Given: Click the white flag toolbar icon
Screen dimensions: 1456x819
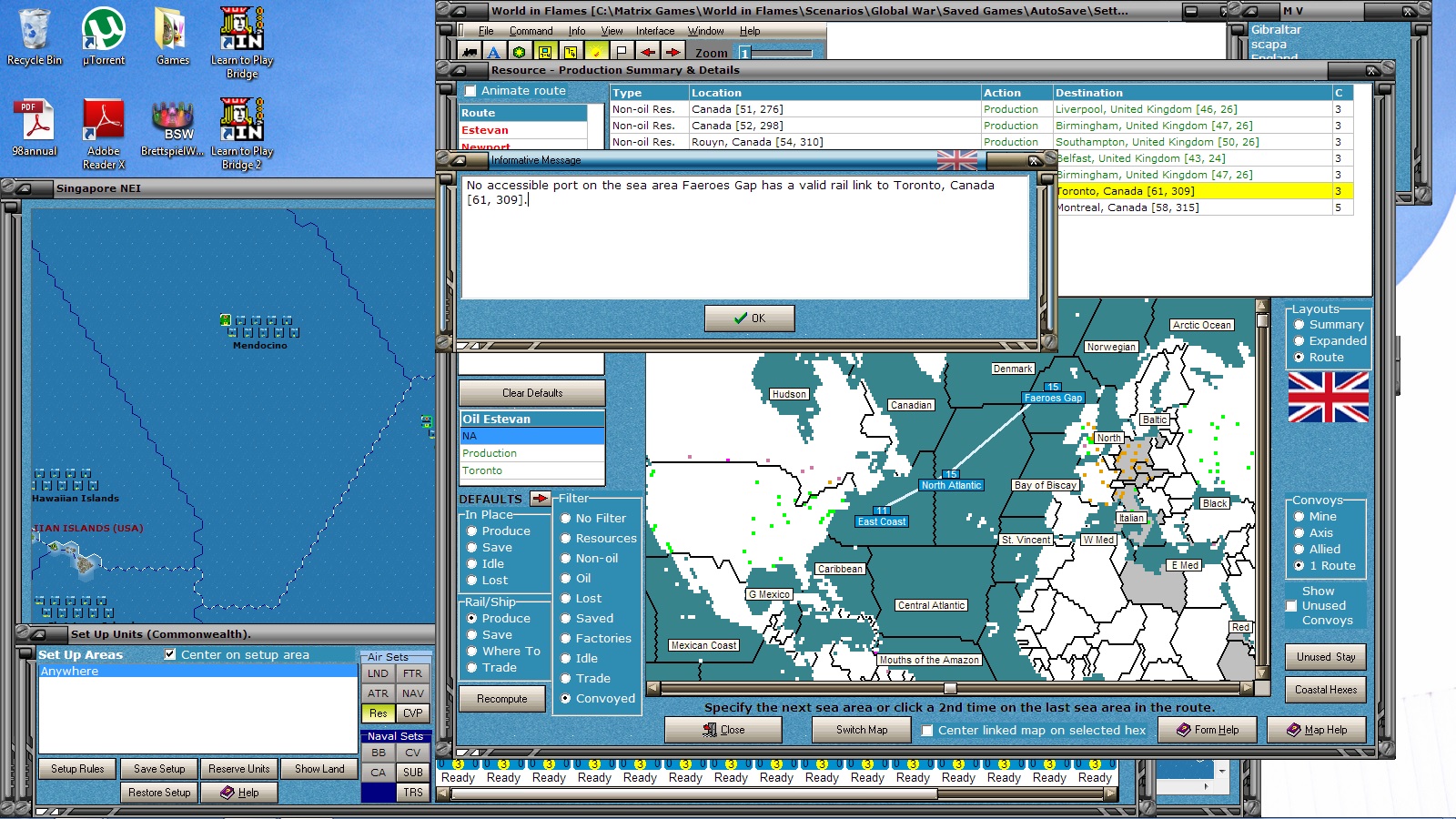Looking at the screenshot, I should [621, 53].
